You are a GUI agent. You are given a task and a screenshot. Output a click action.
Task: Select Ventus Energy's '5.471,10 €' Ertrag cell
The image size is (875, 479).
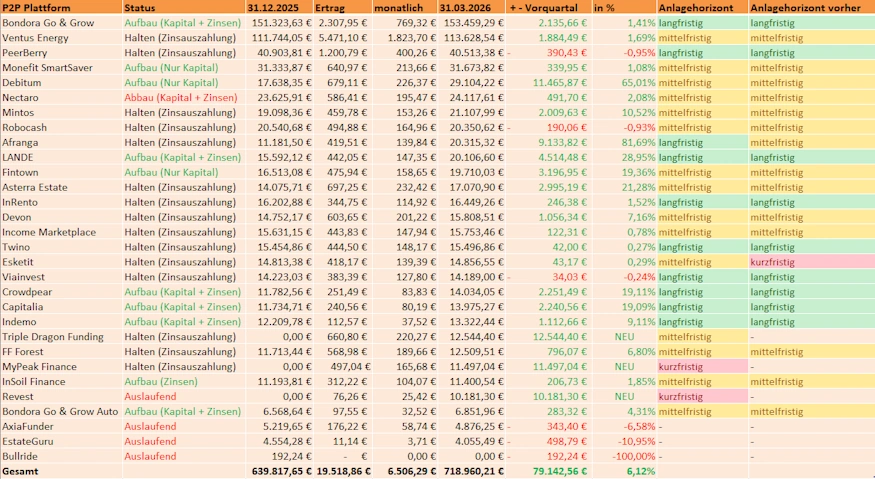(x=344, y=38)
